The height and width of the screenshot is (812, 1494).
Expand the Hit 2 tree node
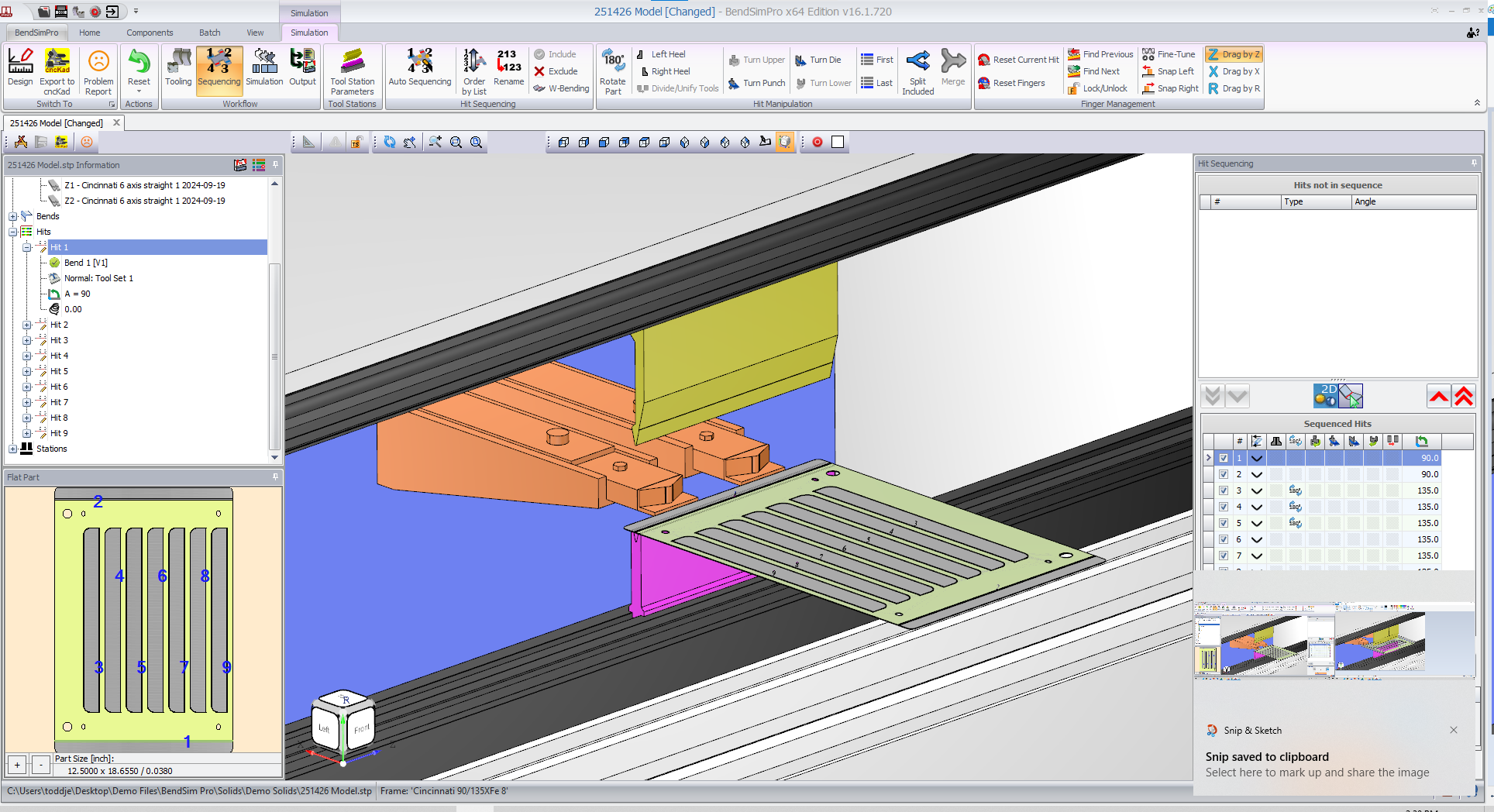tap(27, 325)
